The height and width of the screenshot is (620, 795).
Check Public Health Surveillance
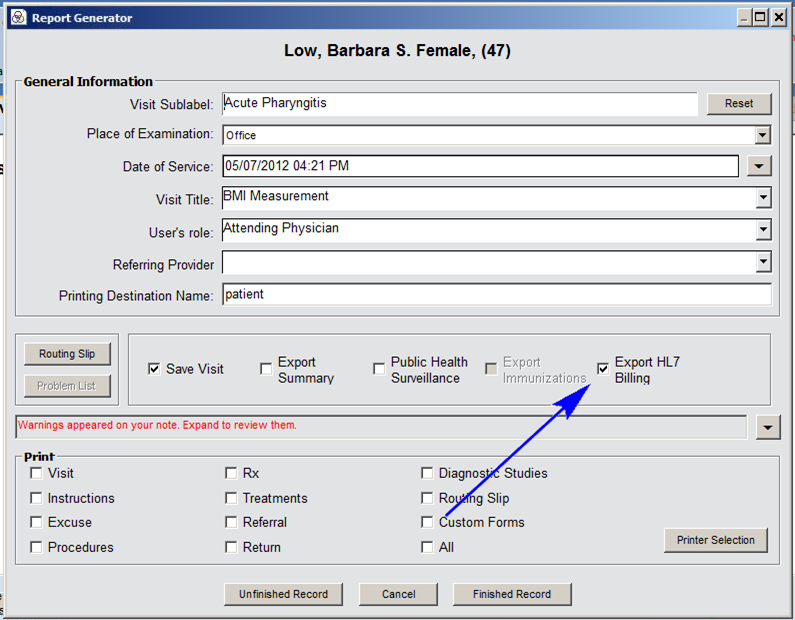[x=379, y=369]
